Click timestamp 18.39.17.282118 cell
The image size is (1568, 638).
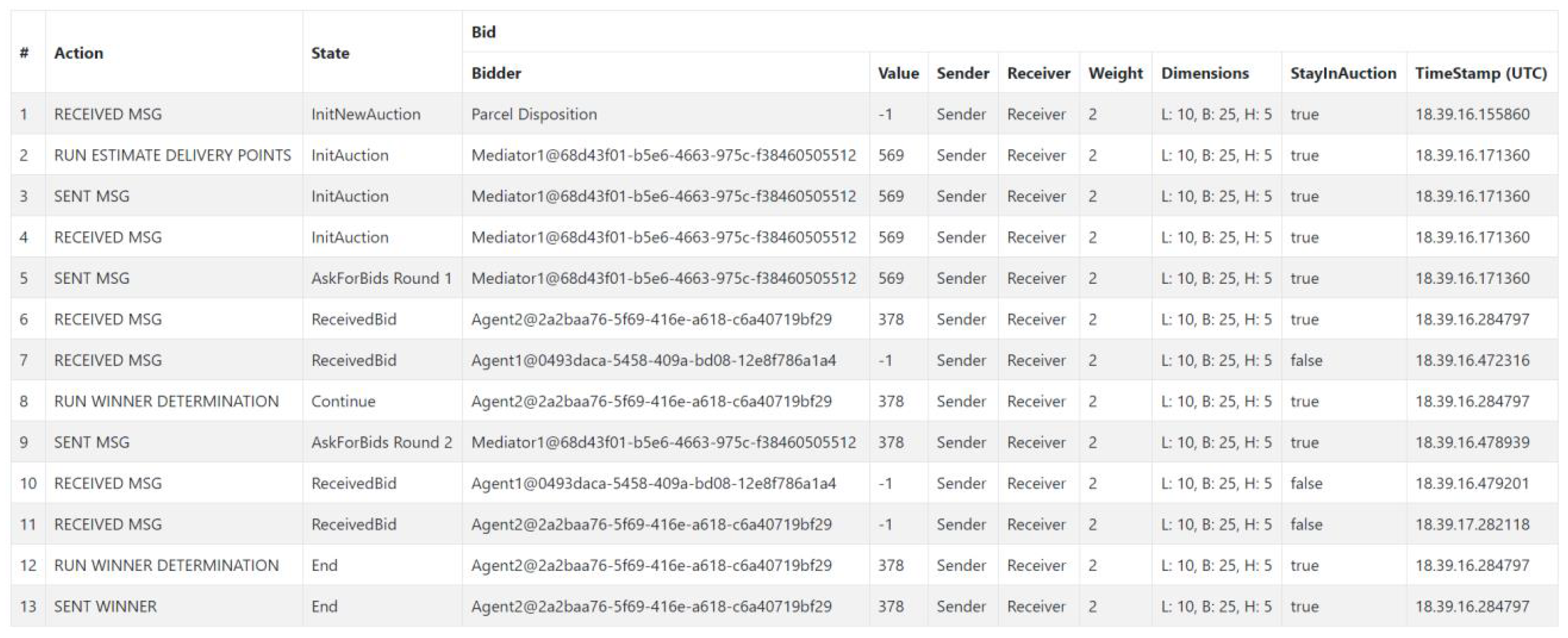point(1472,524)
